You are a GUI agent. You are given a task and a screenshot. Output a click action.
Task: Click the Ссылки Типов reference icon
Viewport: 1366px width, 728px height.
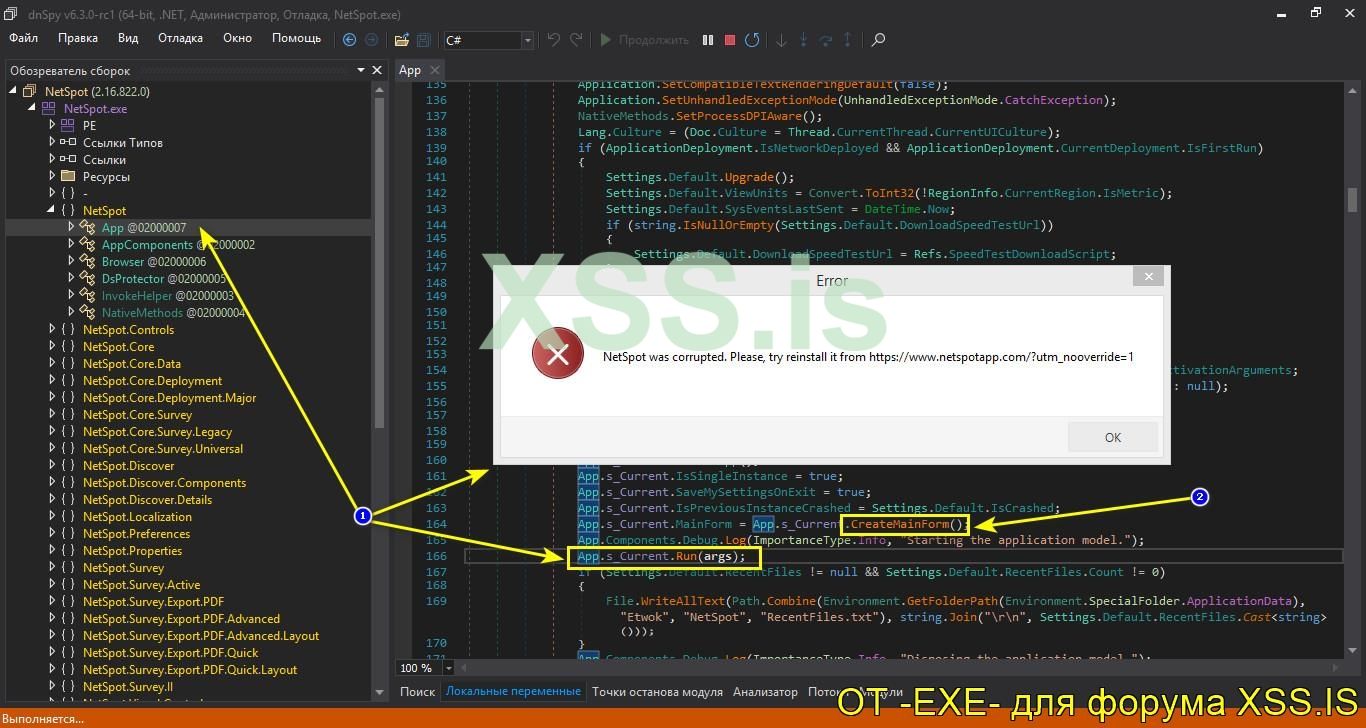click(x=68, y=142)
